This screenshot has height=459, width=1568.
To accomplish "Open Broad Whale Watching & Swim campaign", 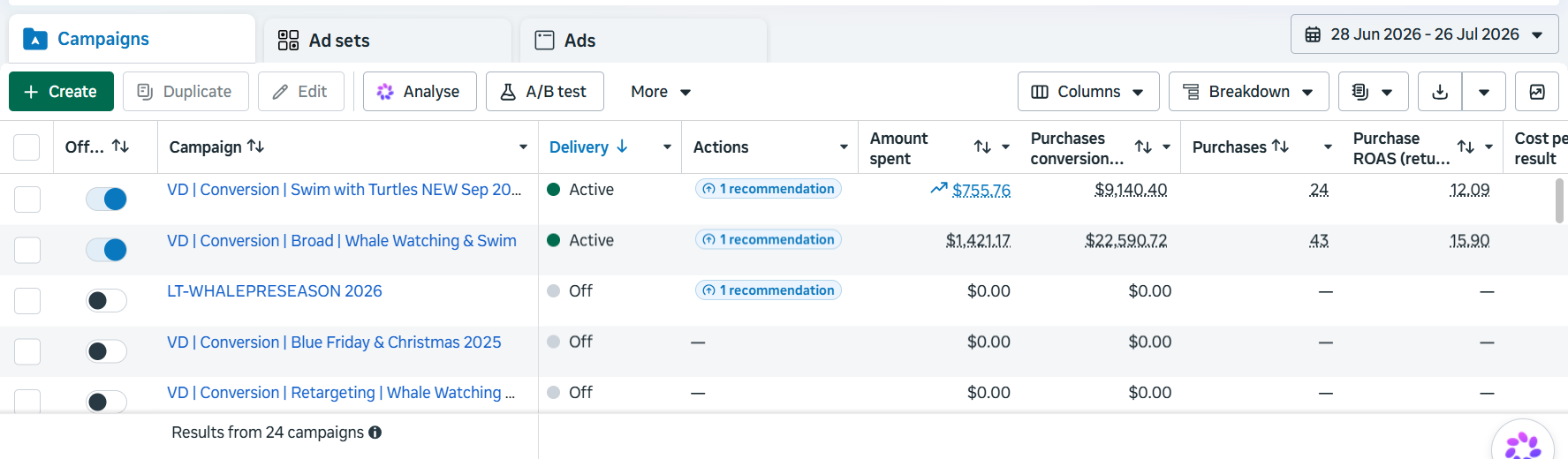I will pyautogui.click(x=342, y=241).
